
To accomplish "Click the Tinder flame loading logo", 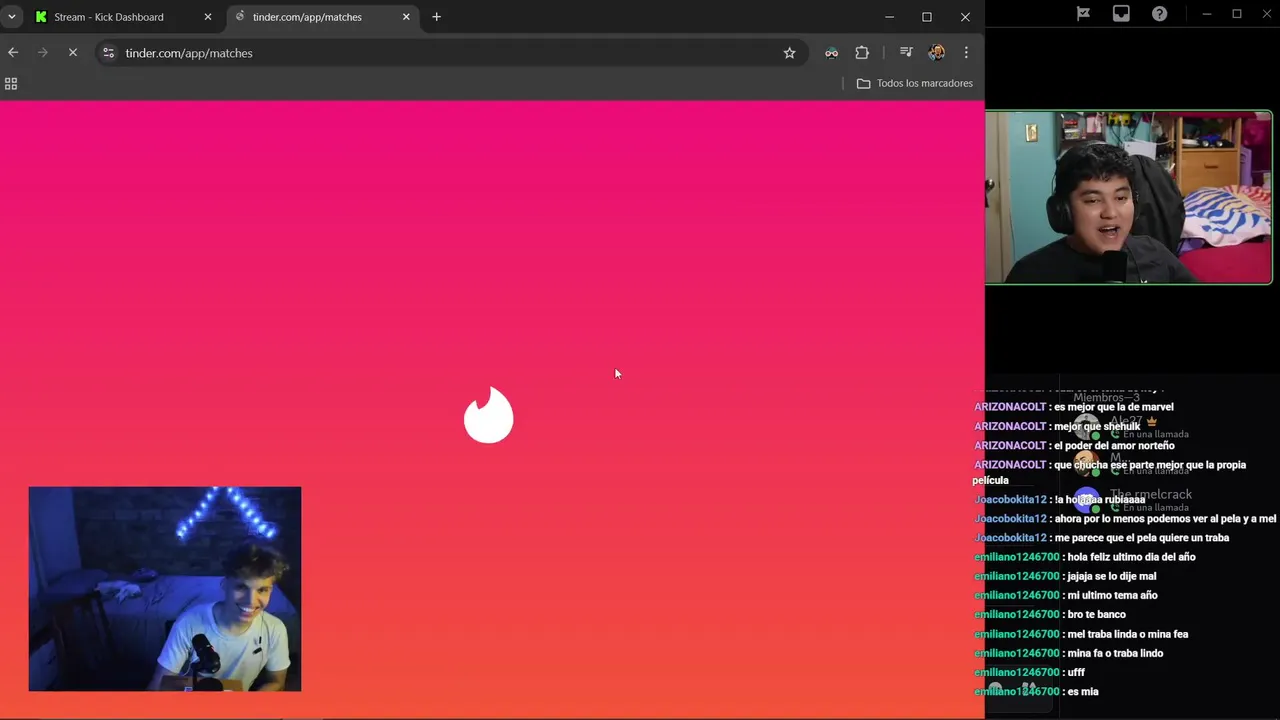I will 488,415.
